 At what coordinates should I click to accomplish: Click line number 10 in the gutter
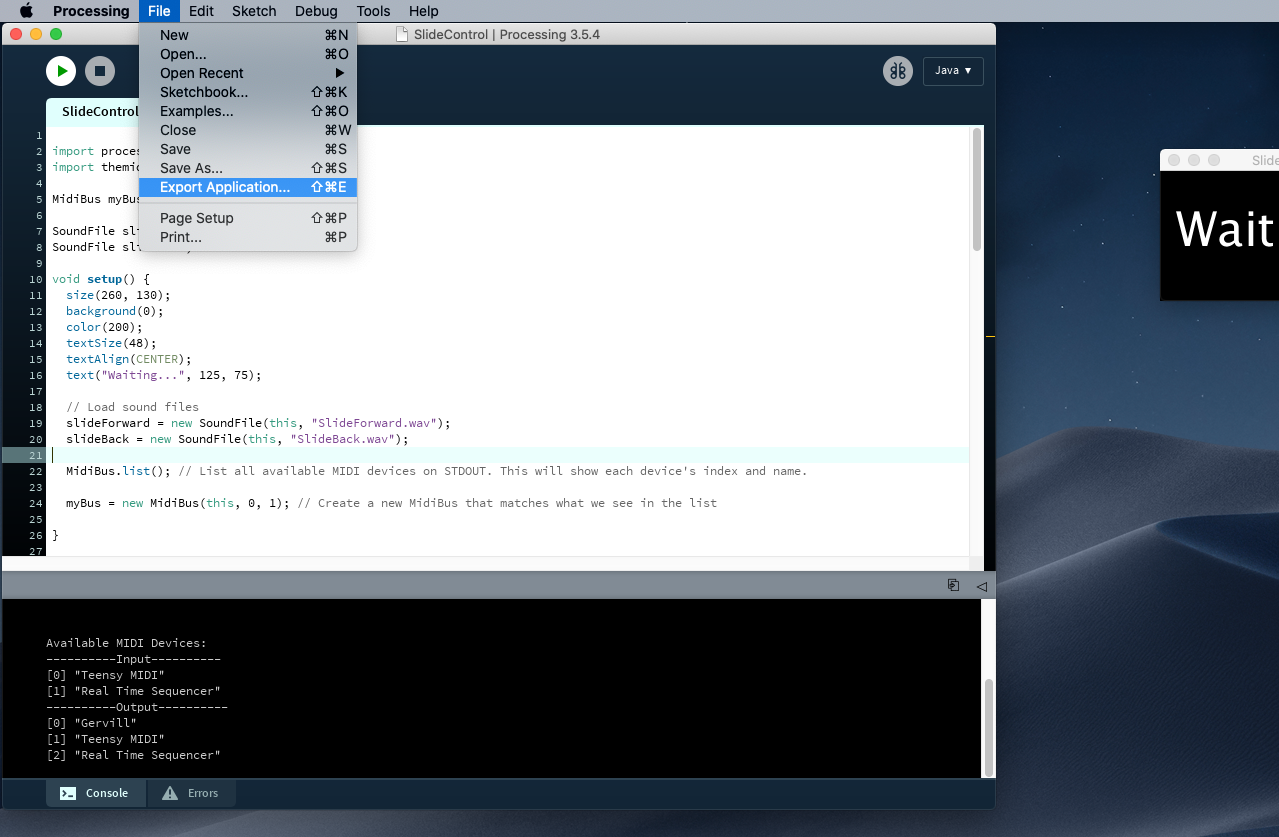36,279
